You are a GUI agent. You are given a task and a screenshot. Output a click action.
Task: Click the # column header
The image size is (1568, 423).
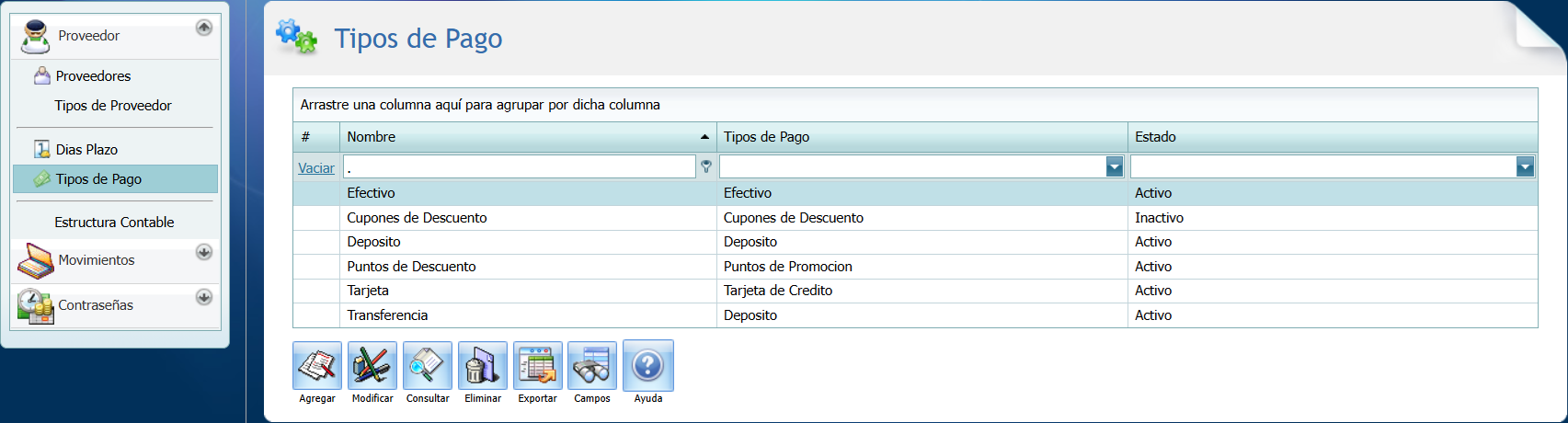click(316, 137)
